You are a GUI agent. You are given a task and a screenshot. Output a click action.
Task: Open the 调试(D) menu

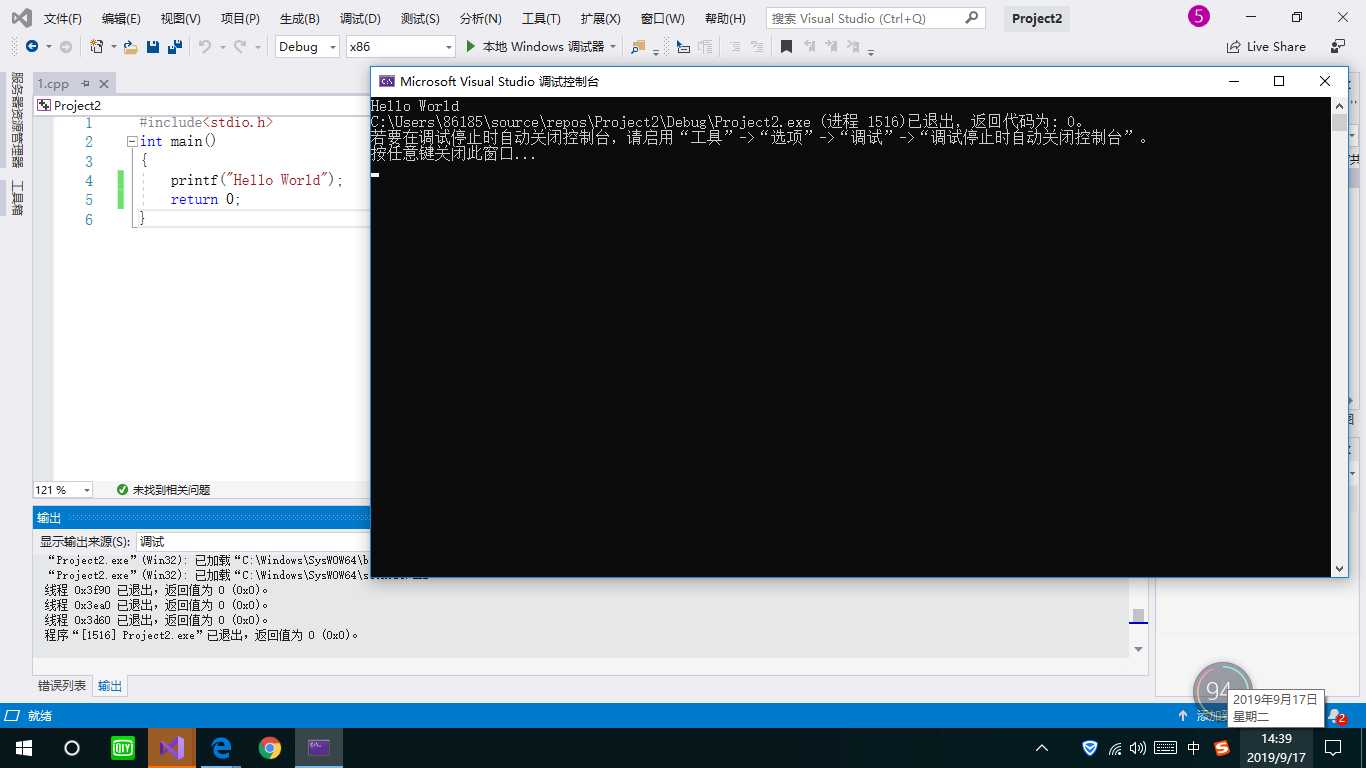coord(360,18)
